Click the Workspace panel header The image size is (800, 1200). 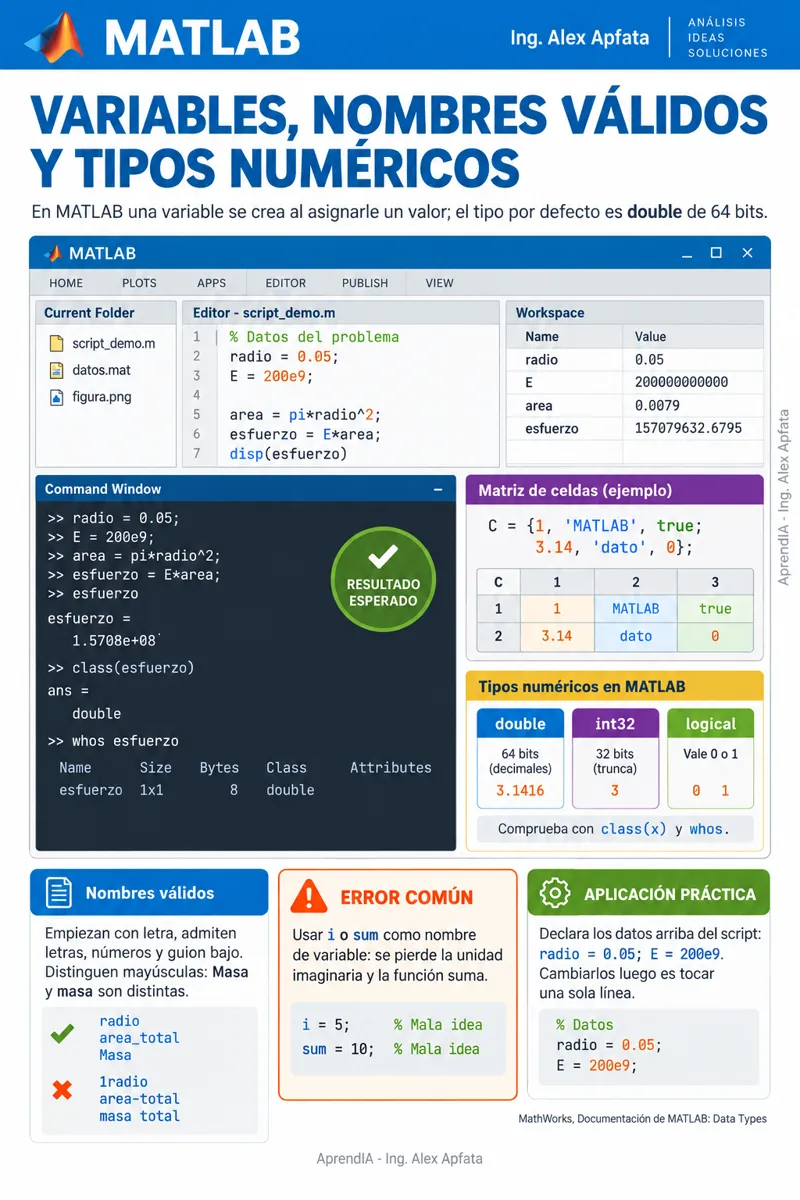click(x=634, y=313)
